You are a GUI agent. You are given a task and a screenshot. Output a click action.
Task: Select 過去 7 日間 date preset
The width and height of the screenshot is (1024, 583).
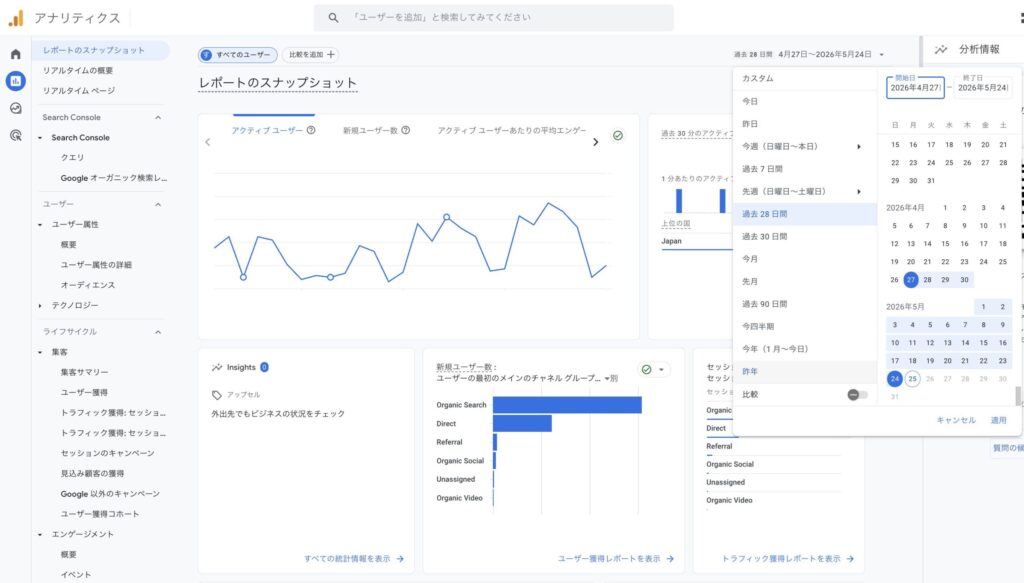(805, 169)
